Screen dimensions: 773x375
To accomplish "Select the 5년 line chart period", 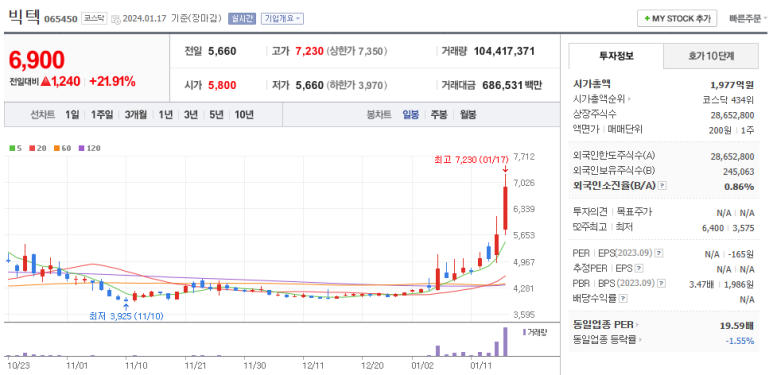I will pos(216,115).
